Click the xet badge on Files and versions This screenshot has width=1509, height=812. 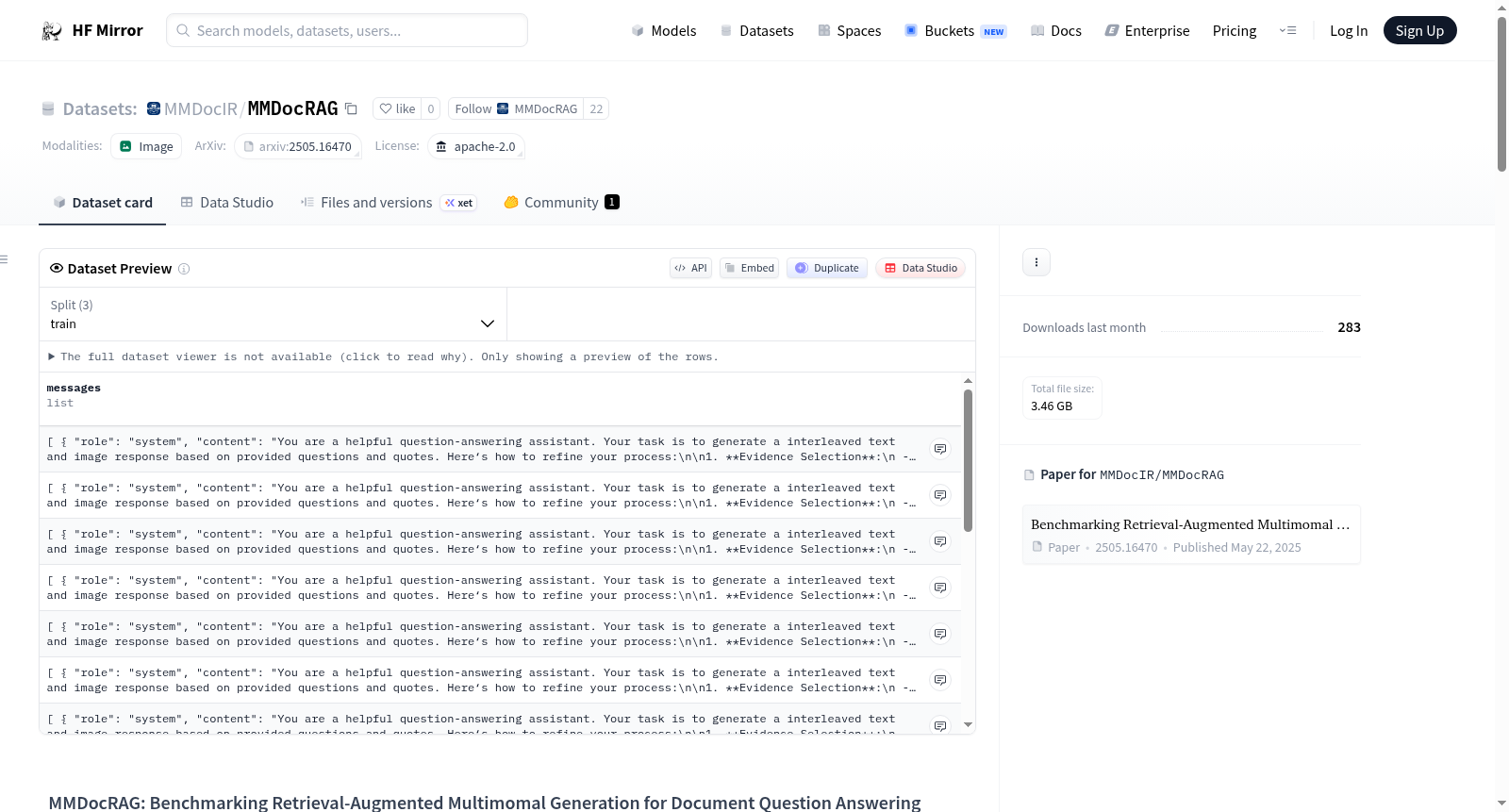(459, 203)
